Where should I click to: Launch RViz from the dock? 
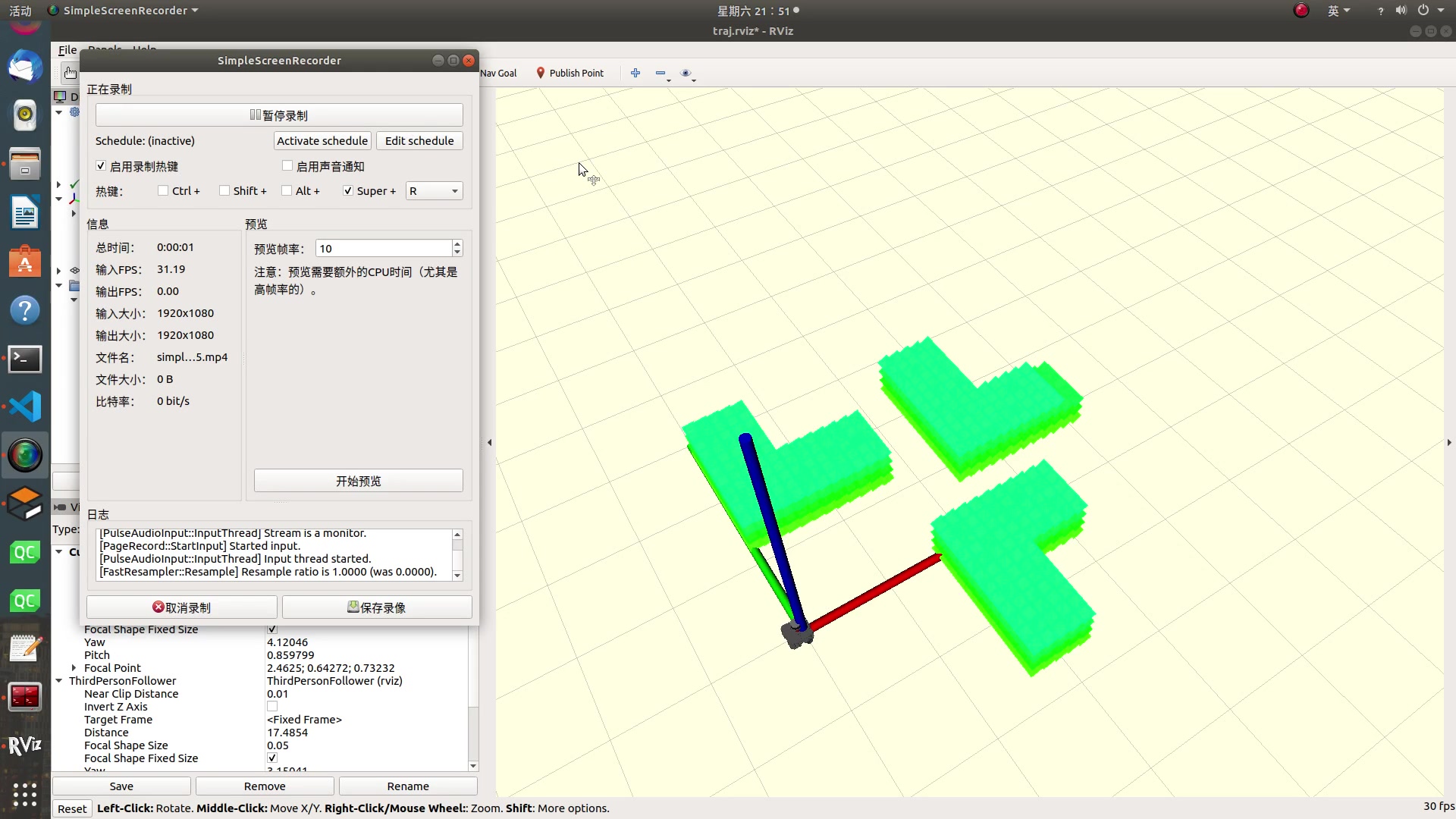point(25,745)
